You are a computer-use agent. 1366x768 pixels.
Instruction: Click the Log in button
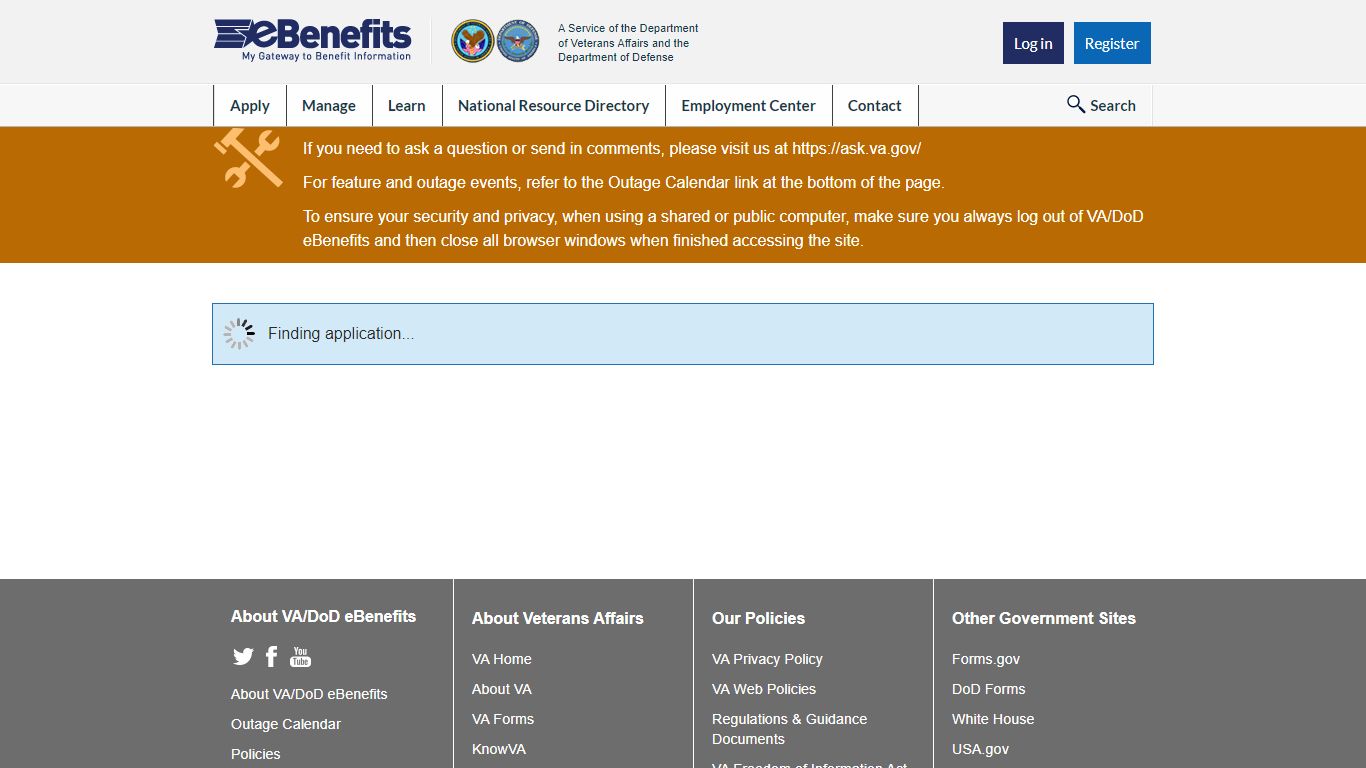click(1033, 43)
